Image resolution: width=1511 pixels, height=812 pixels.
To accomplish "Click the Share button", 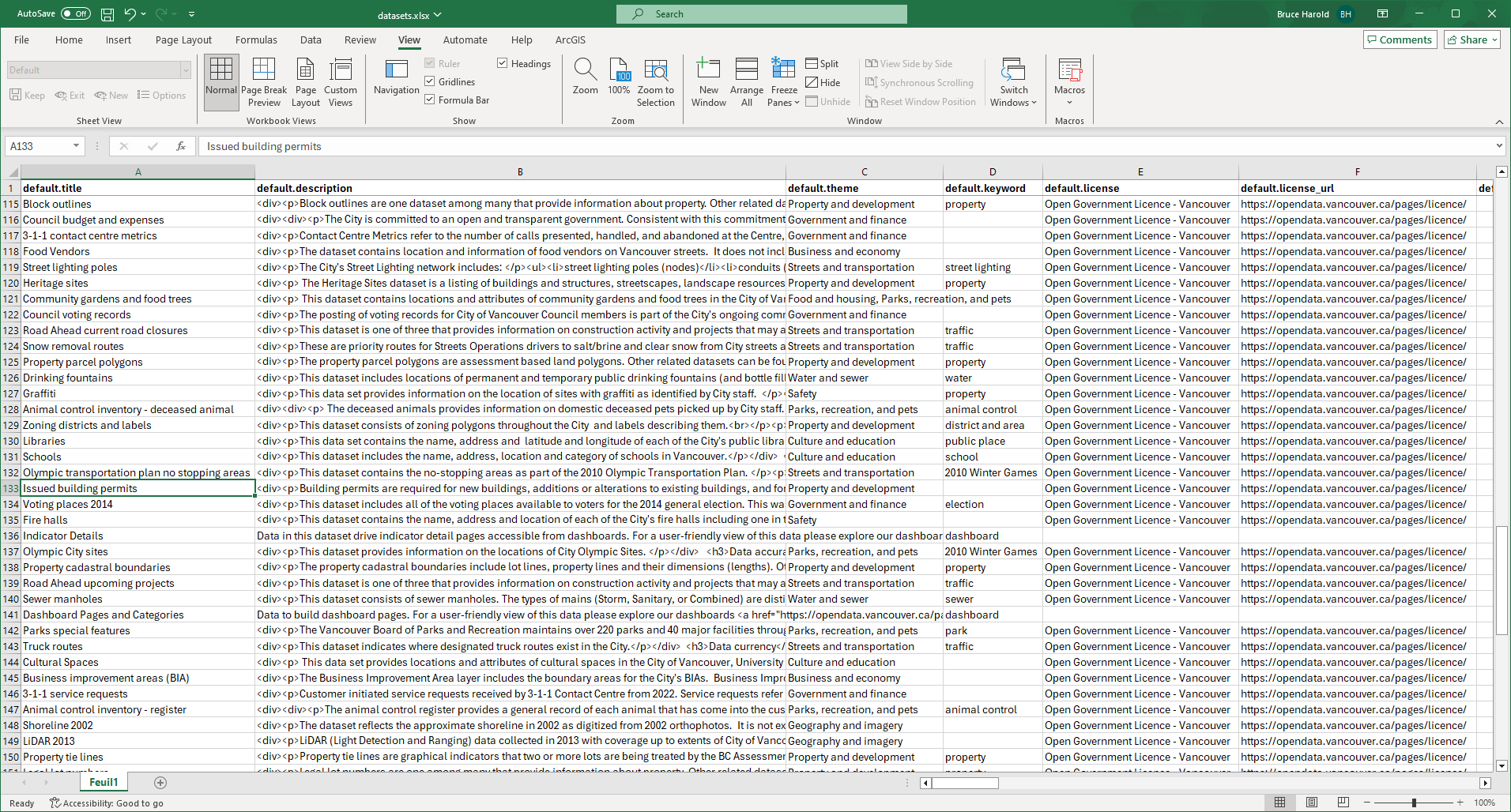I will pyautogui.click(x=1471, y=39).
